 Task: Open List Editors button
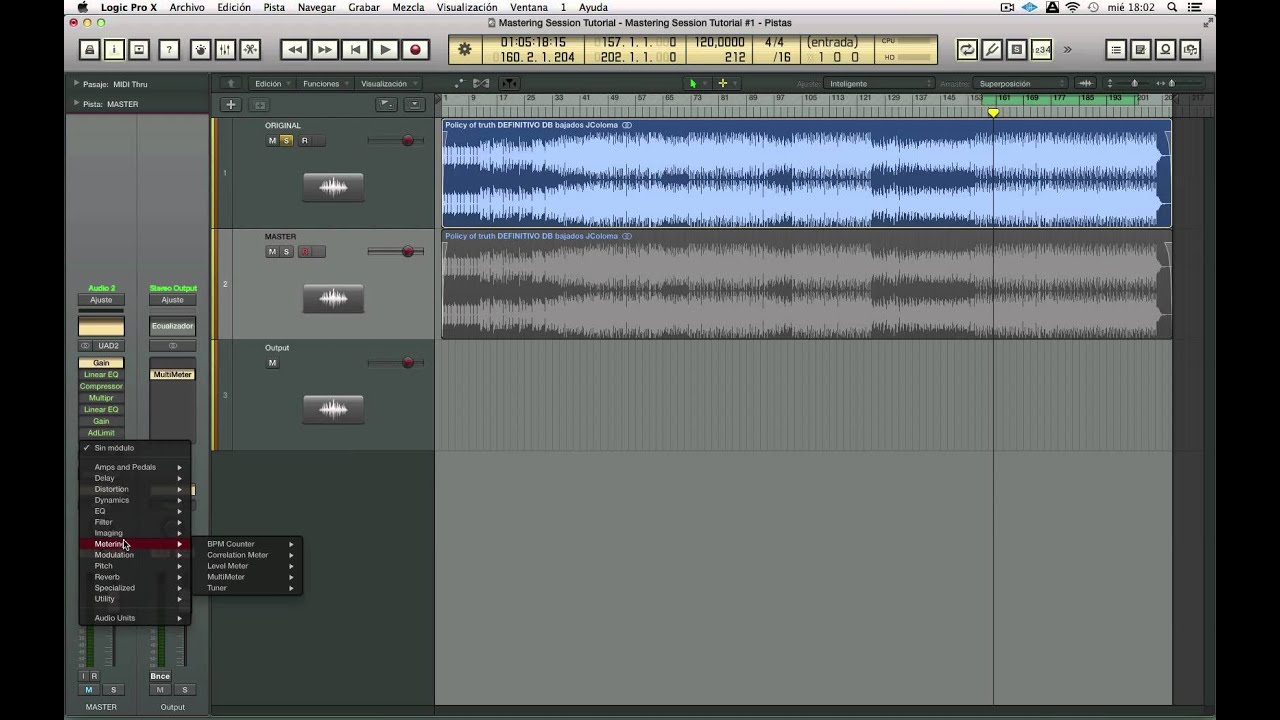click(x=1116, y=49)
